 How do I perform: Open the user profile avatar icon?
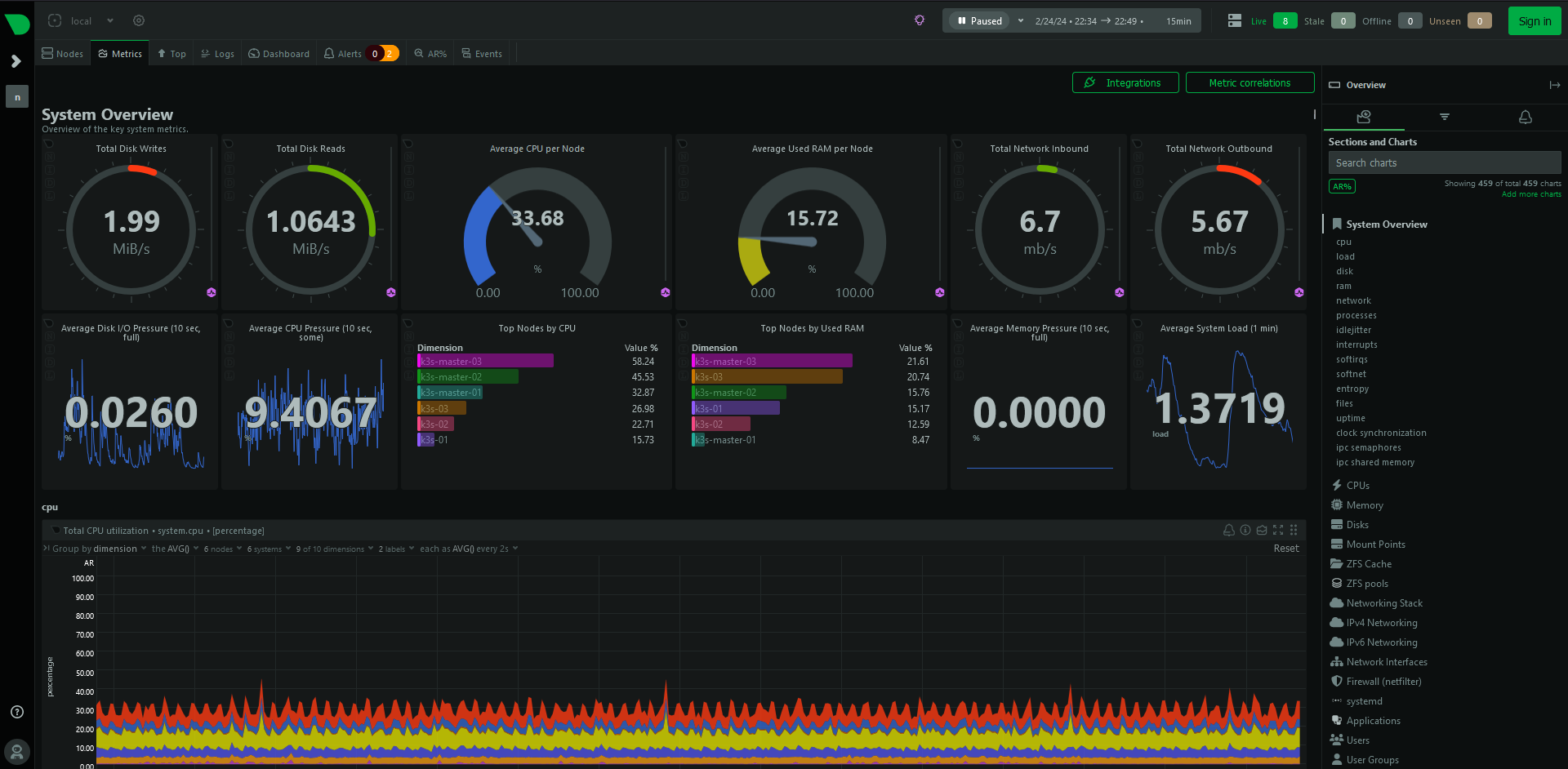17,750
